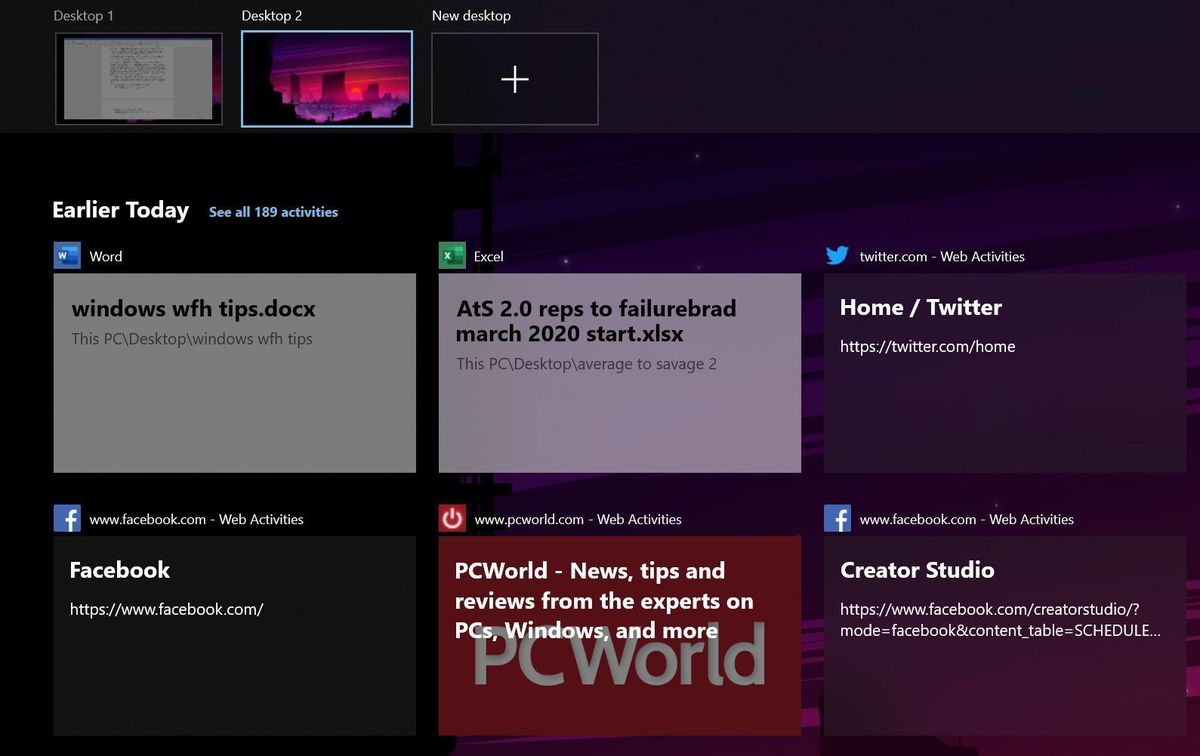
Task: Click the twitter.com - Web Activities label
Action: coord(942,257)
